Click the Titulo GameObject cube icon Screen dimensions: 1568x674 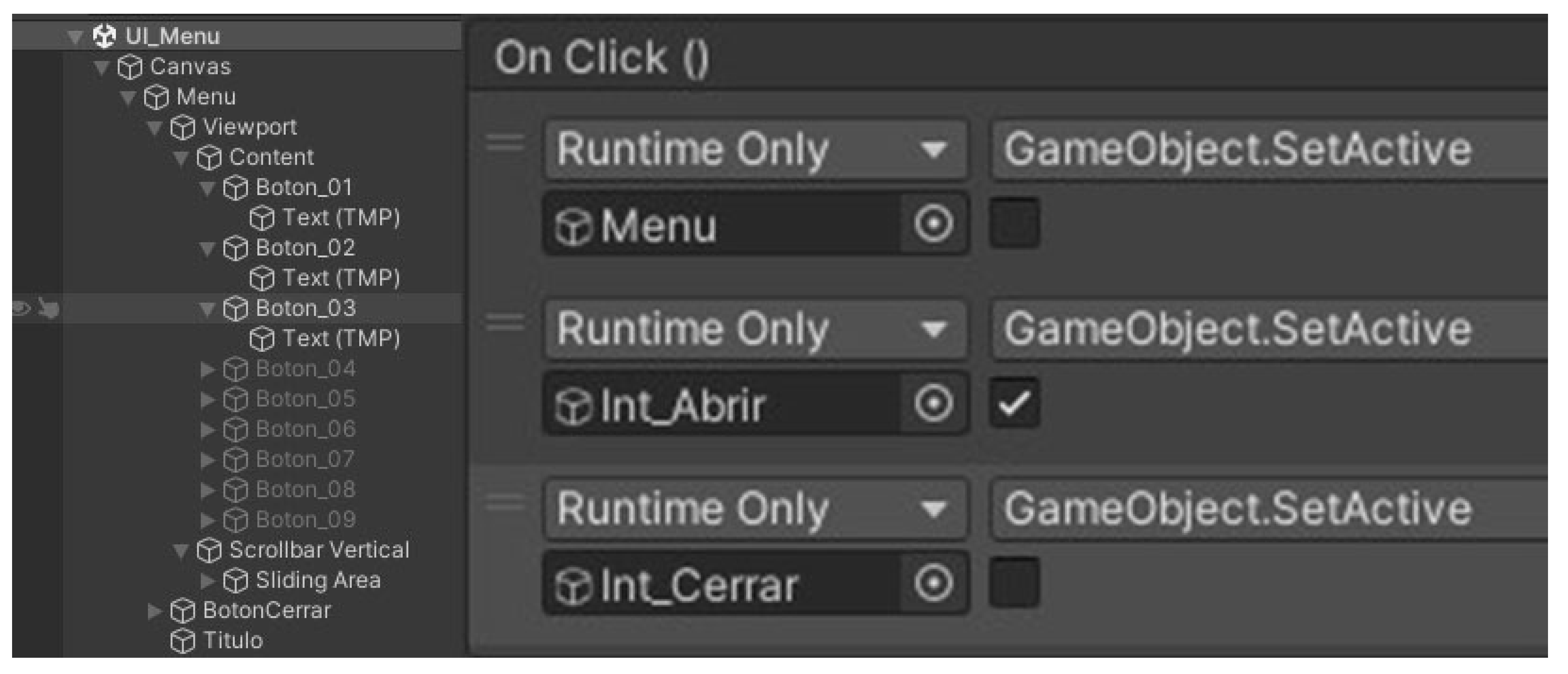click(x=183, y=641)
